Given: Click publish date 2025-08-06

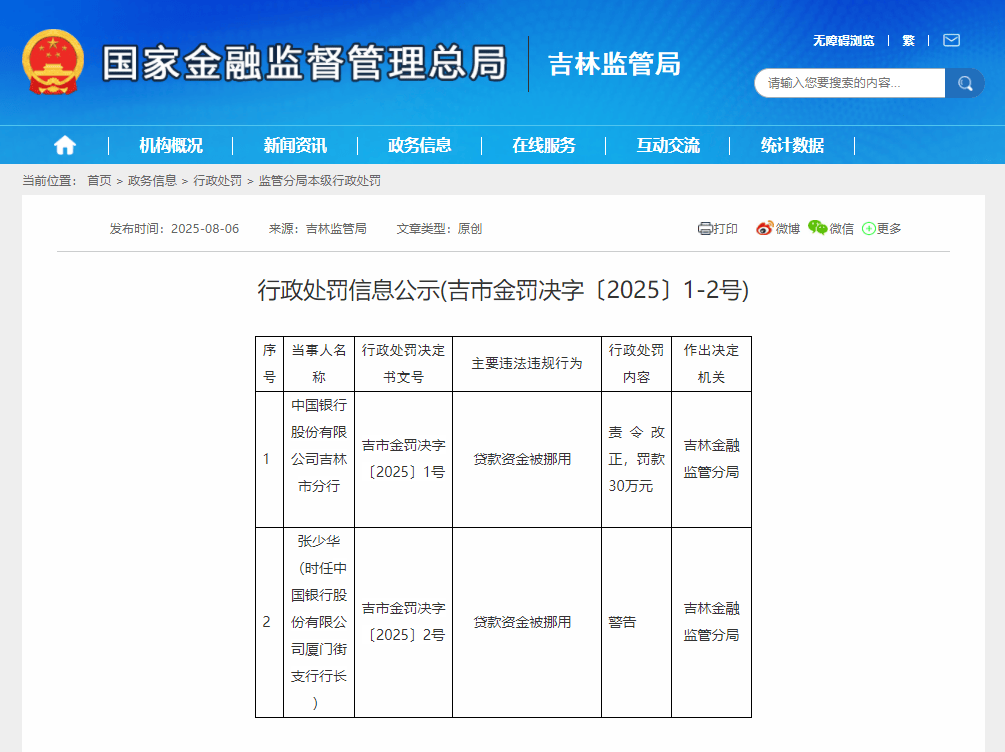Looking at the screenshot, I should [x=205, y=229].
